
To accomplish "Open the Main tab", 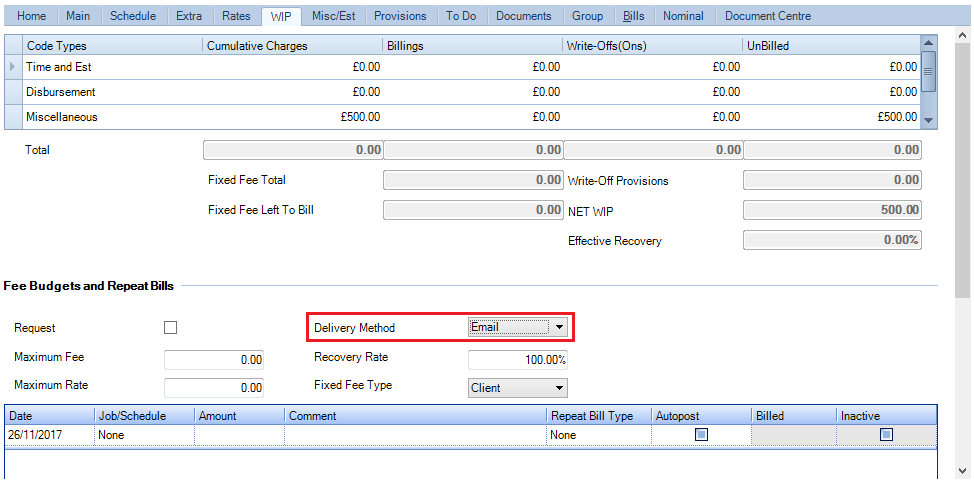I will pyautogui.click(x=78, y=16).
